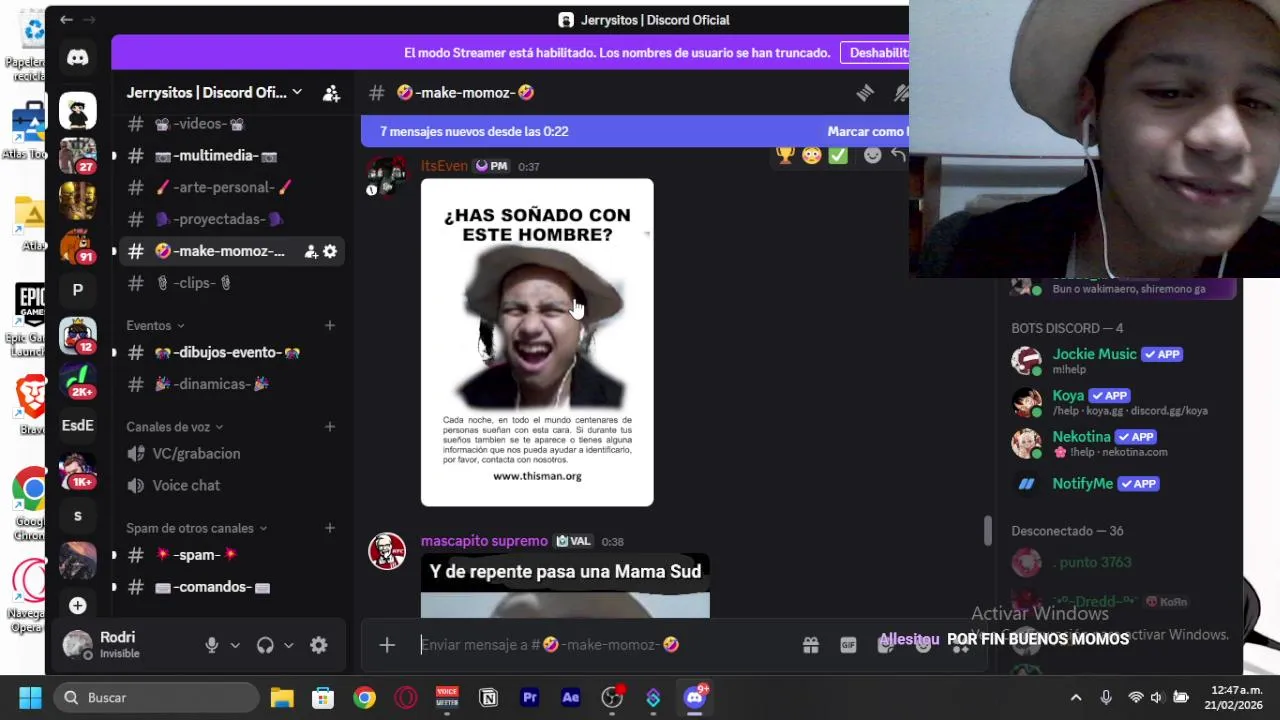Screen dimensions: 1280x720
Task: Open the -dibujos-evento- channel
Action: (231, 352)
